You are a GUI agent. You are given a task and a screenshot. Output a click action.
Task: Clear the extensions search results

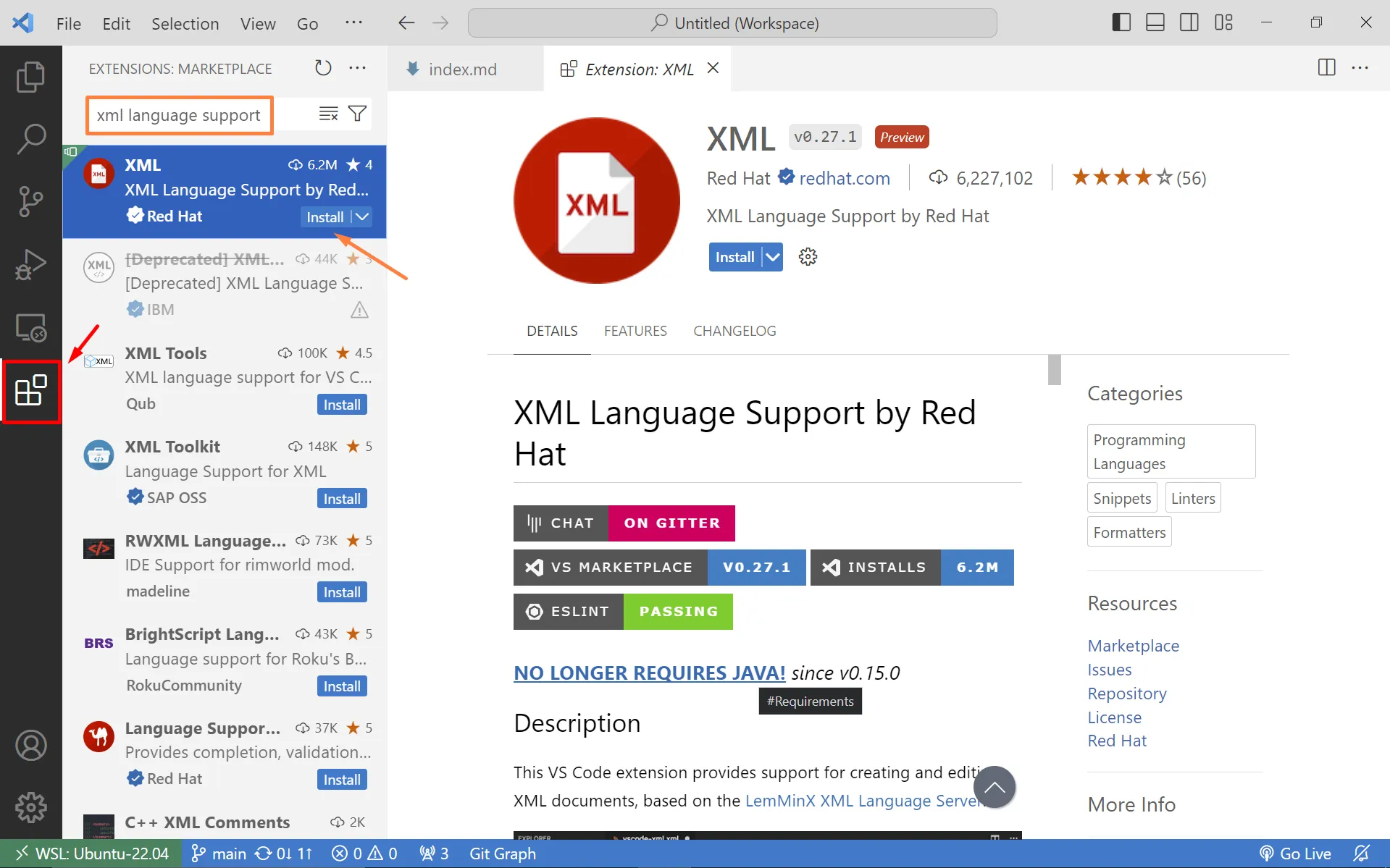[328, 114]
